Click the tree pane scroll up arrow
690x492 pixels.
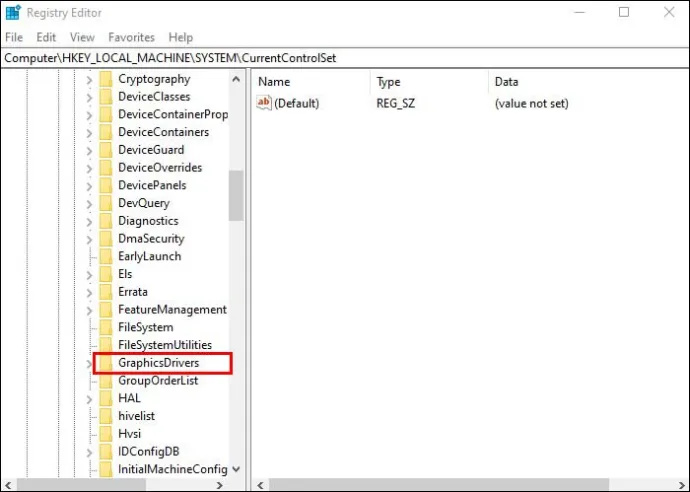(x=236, y=79)
